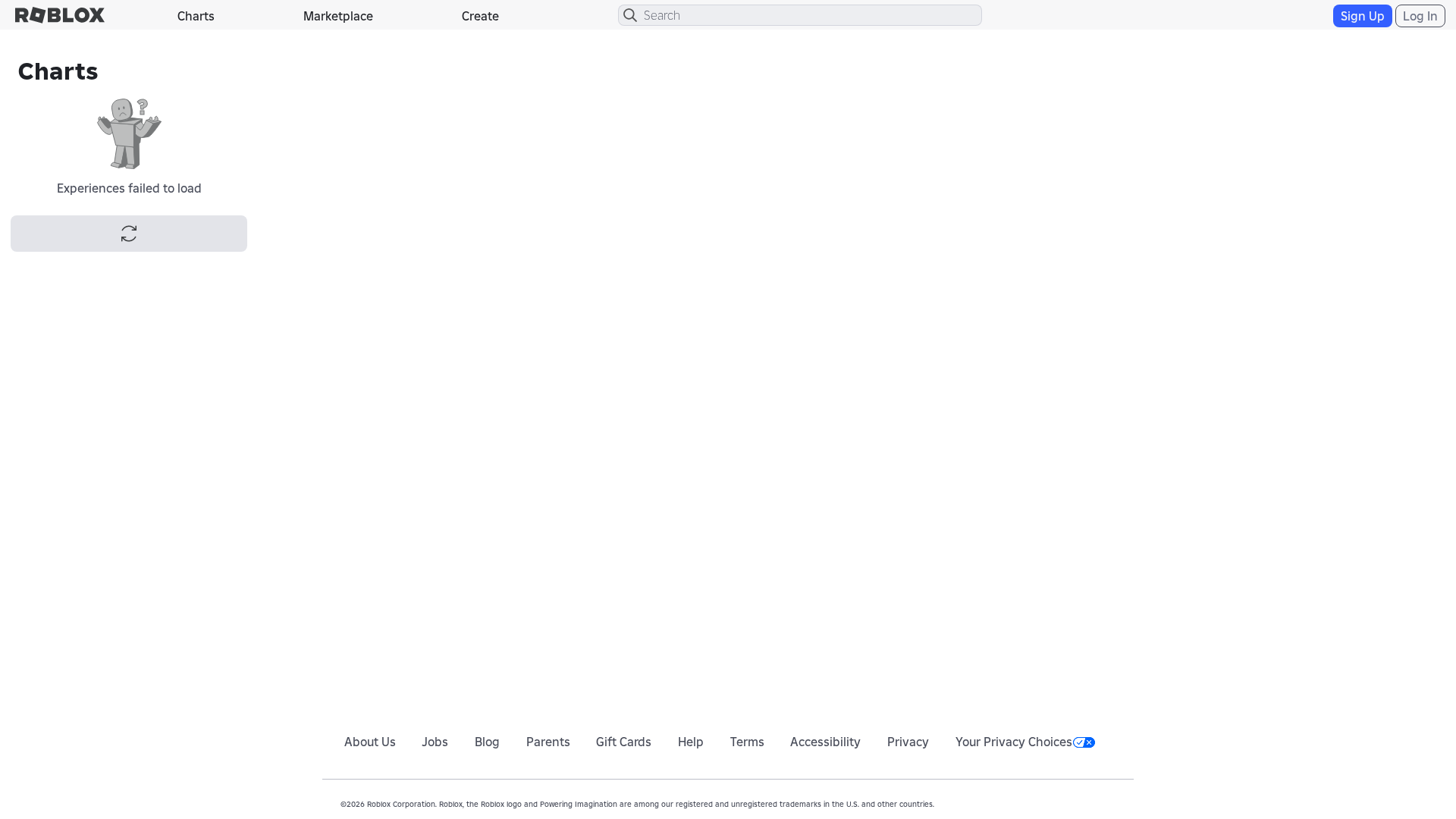Navigate to the Create page

(479, 15)
